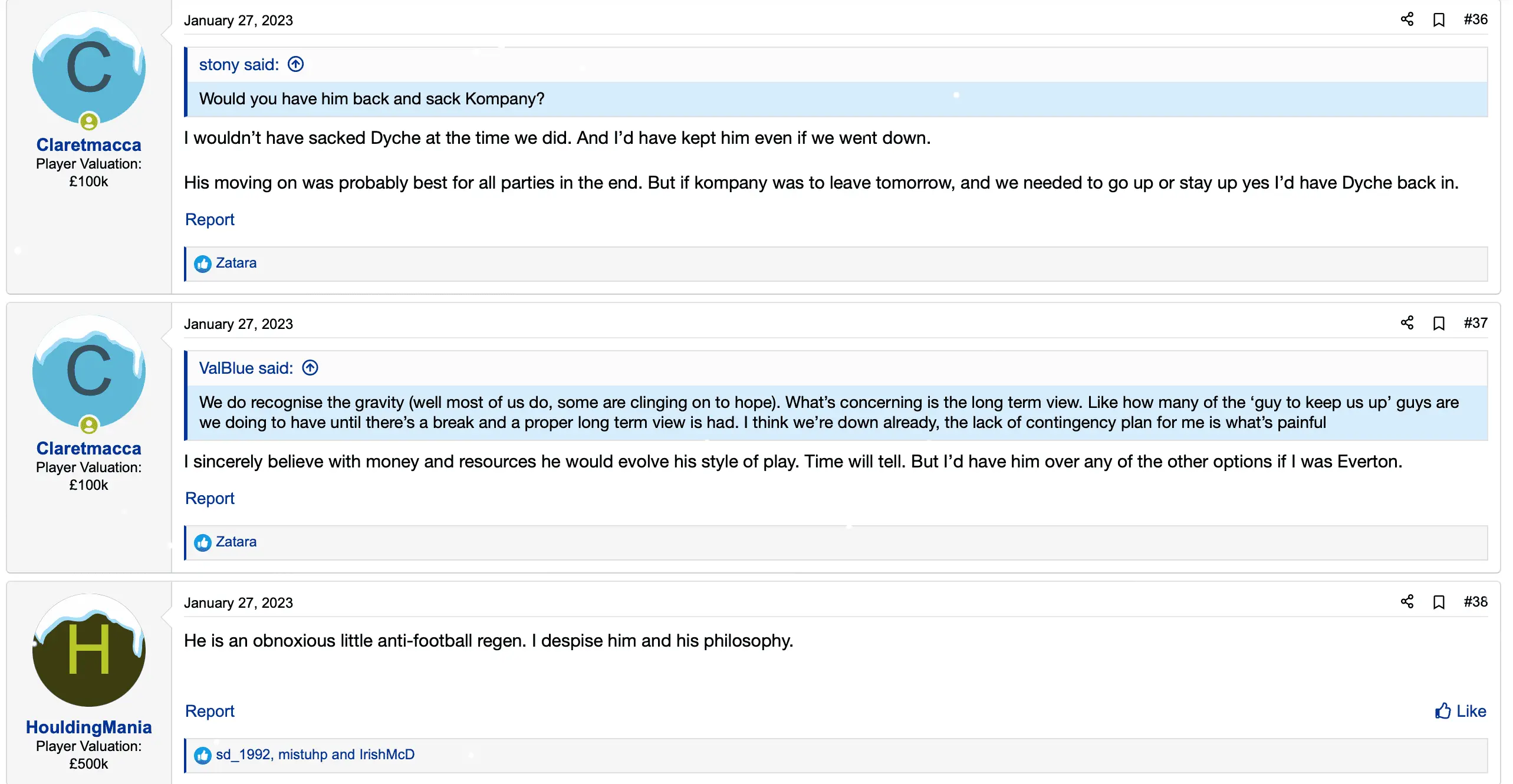Image resolution: width=1513 pixels, height=784 pixels.
Task: Like HouldingMania's post
Action: [x=1461, y=711]
